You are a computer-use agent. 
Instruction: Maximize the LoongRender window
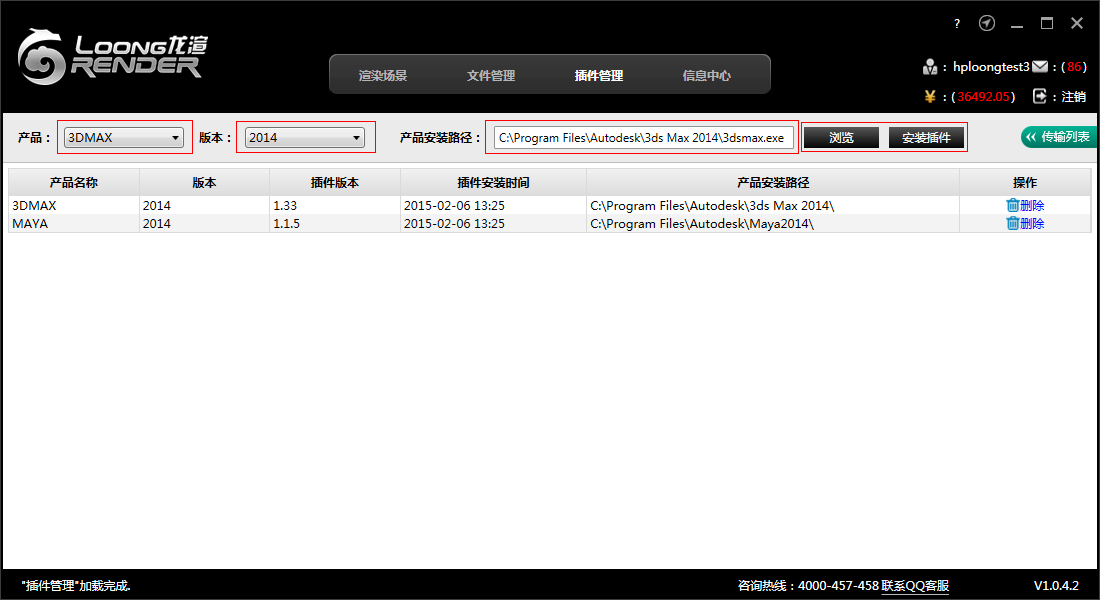1047,23
